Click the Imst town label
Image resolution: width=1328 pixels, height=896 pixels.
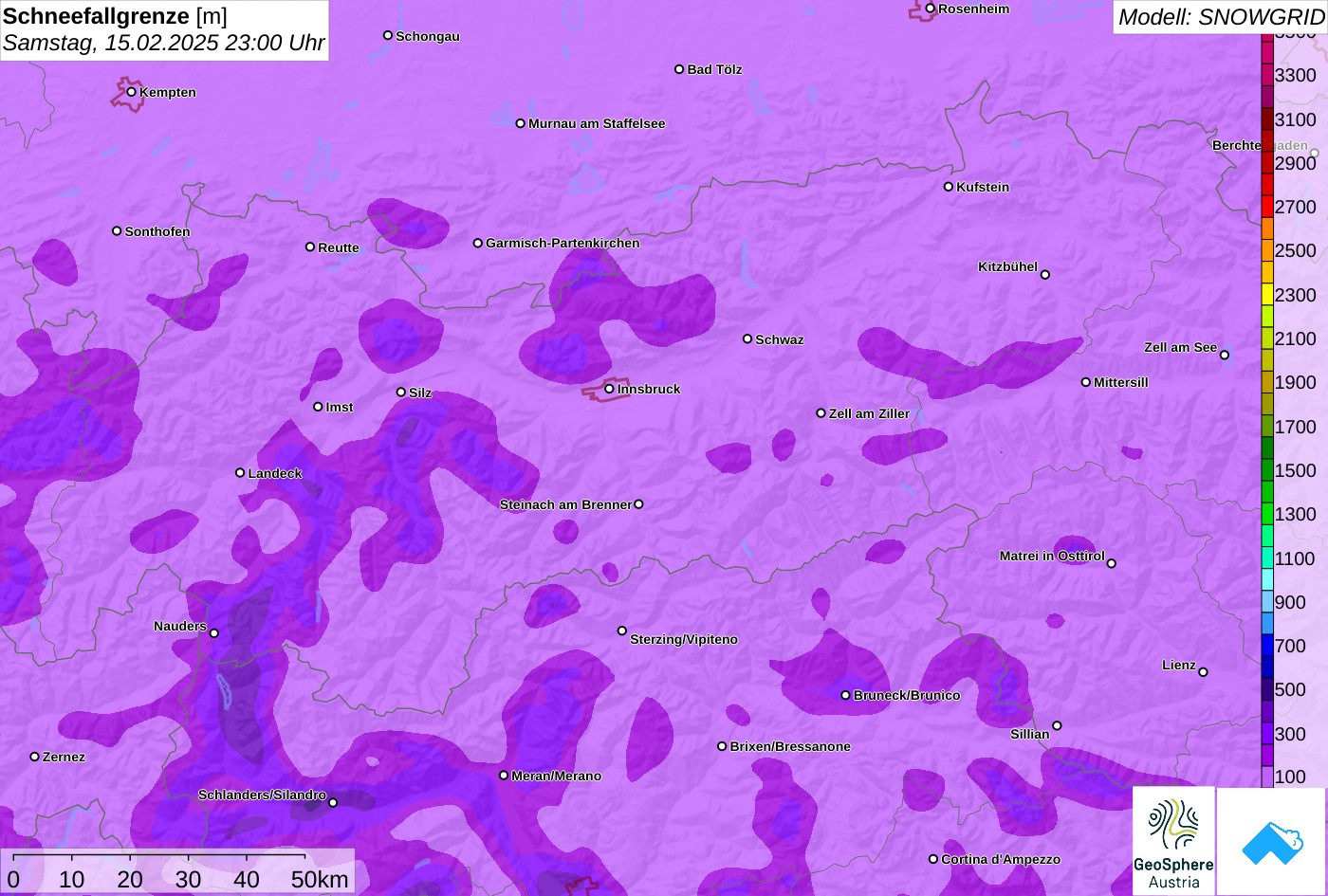point(340,407)
